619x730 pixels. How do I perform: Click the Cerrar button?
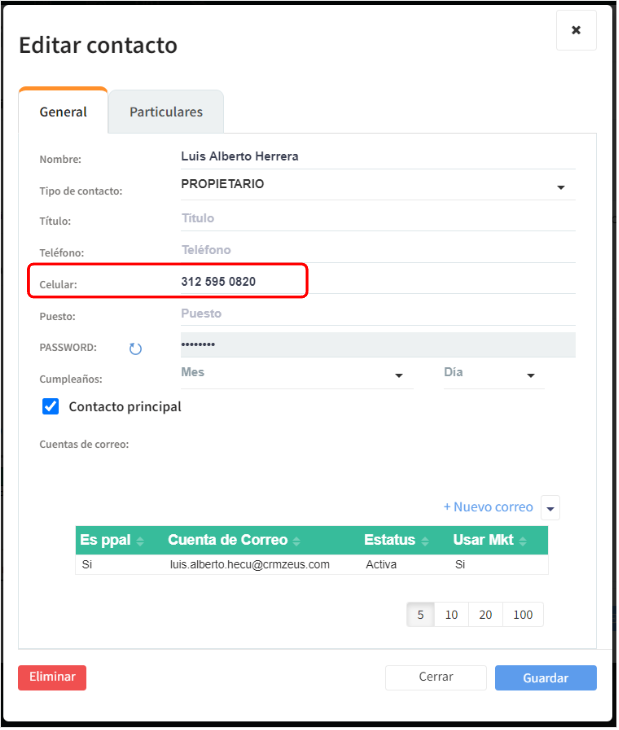(436, 677)
